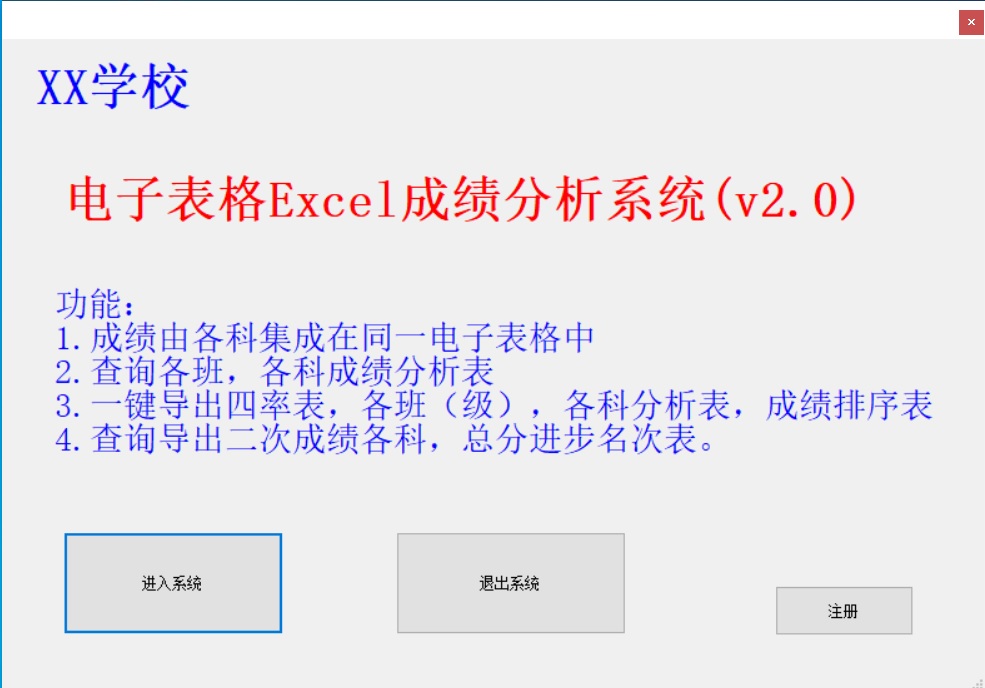The width and height of the screenshot is (985, 688).
Task: Click the red 电子表格 heading text
Action: (x=168, y=199)
